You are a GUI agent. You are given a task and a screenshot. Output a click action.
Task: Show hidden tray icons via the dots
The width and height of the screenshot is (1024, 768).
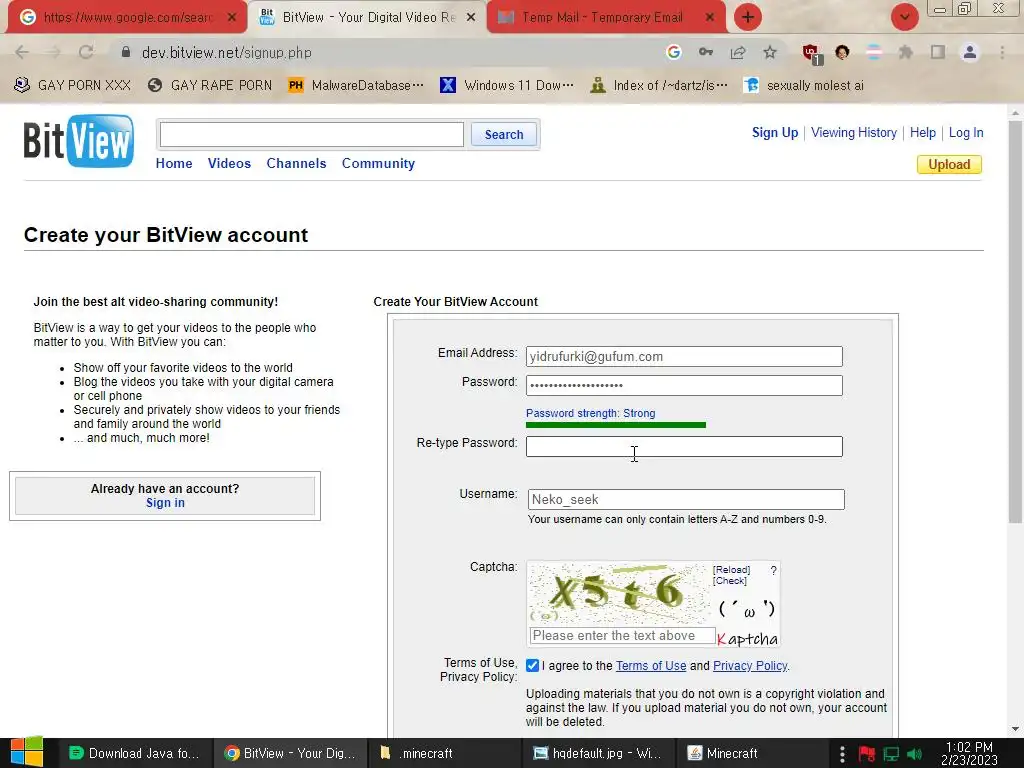tap(842, 754)
